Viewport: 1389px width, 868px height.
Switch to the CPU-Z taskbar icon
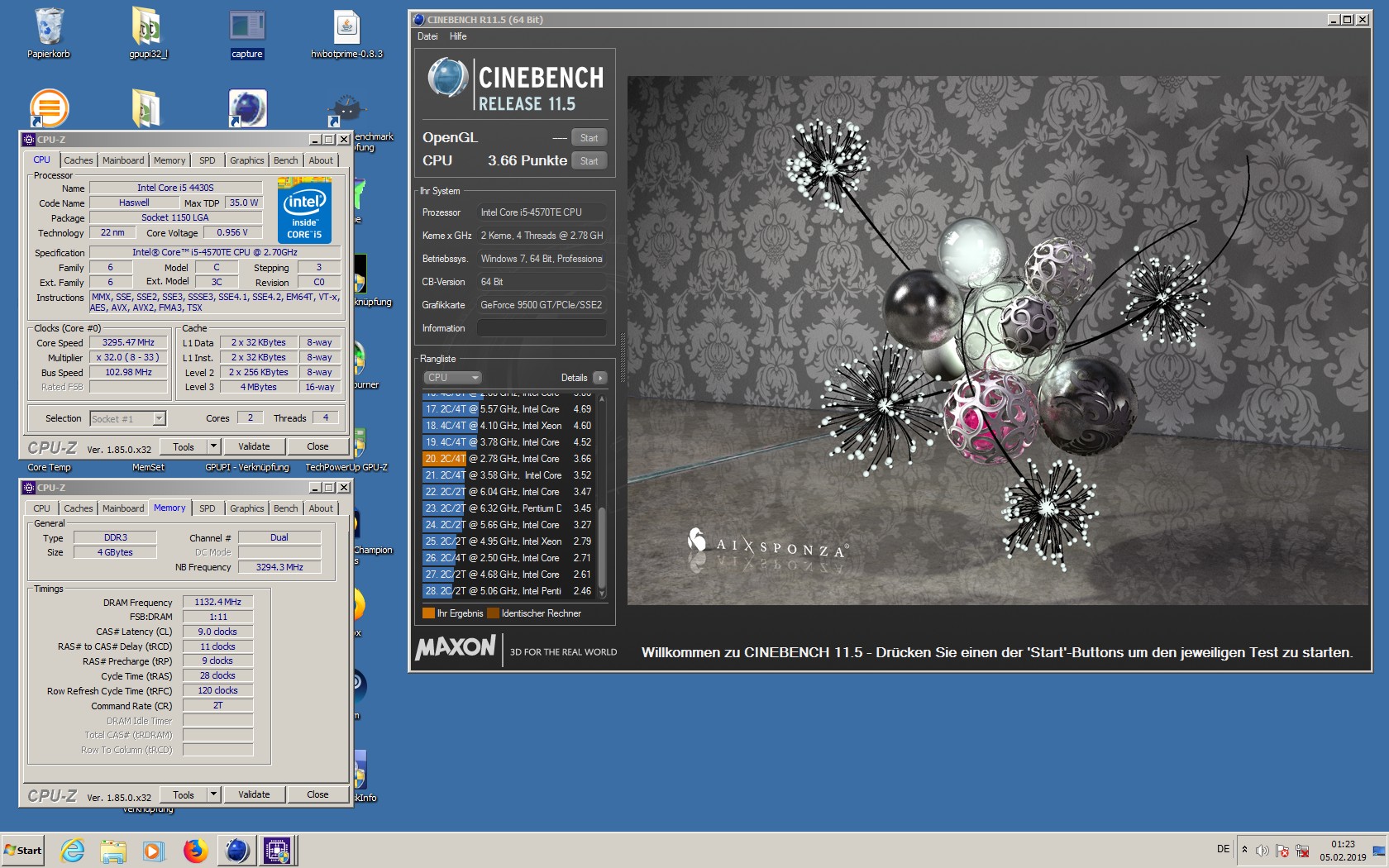277,850
